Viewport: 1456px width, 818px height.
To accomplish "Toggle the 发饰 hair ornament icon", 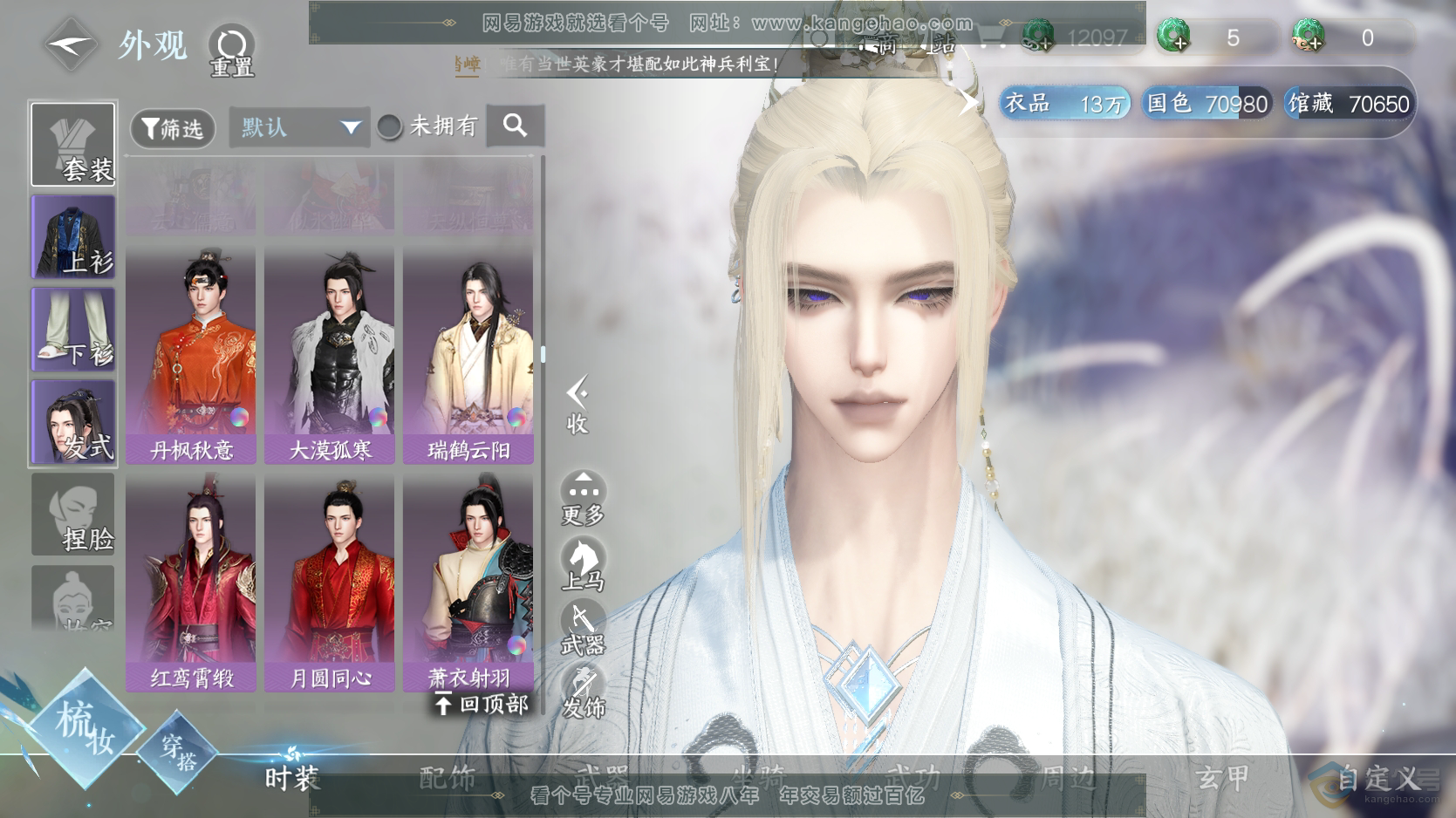I will 583,693.
